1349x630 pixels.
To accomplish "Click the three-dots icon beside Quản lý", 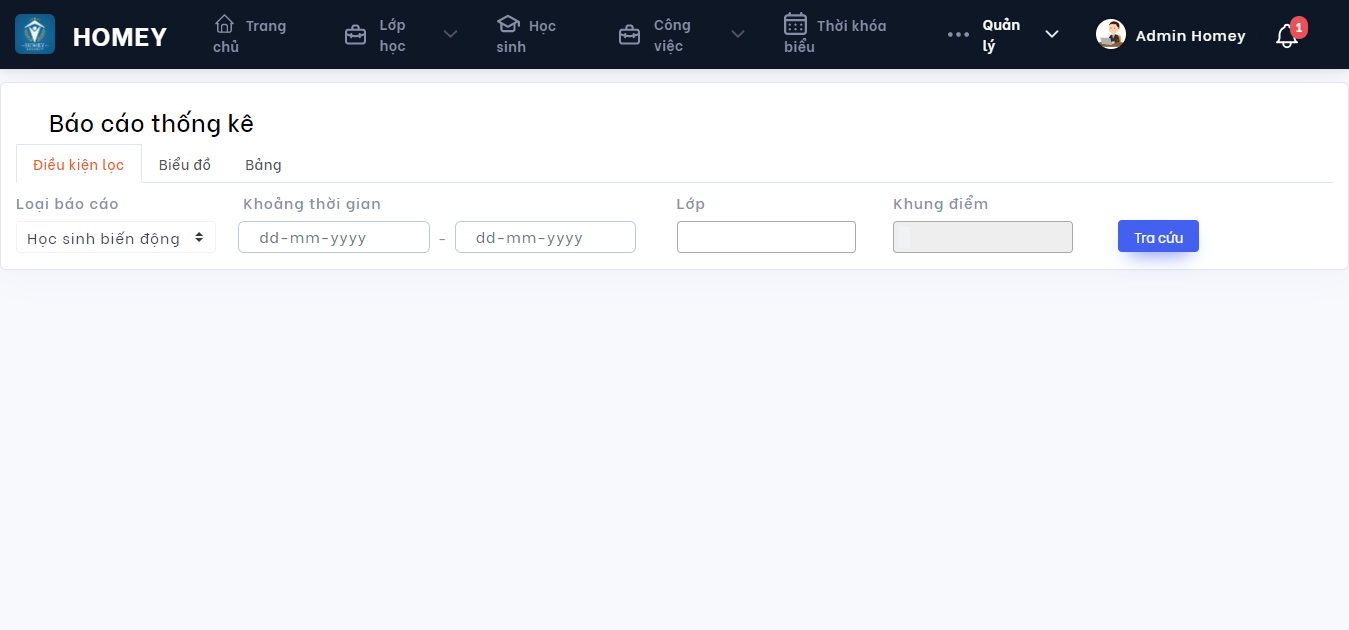I will click(958, 35).
